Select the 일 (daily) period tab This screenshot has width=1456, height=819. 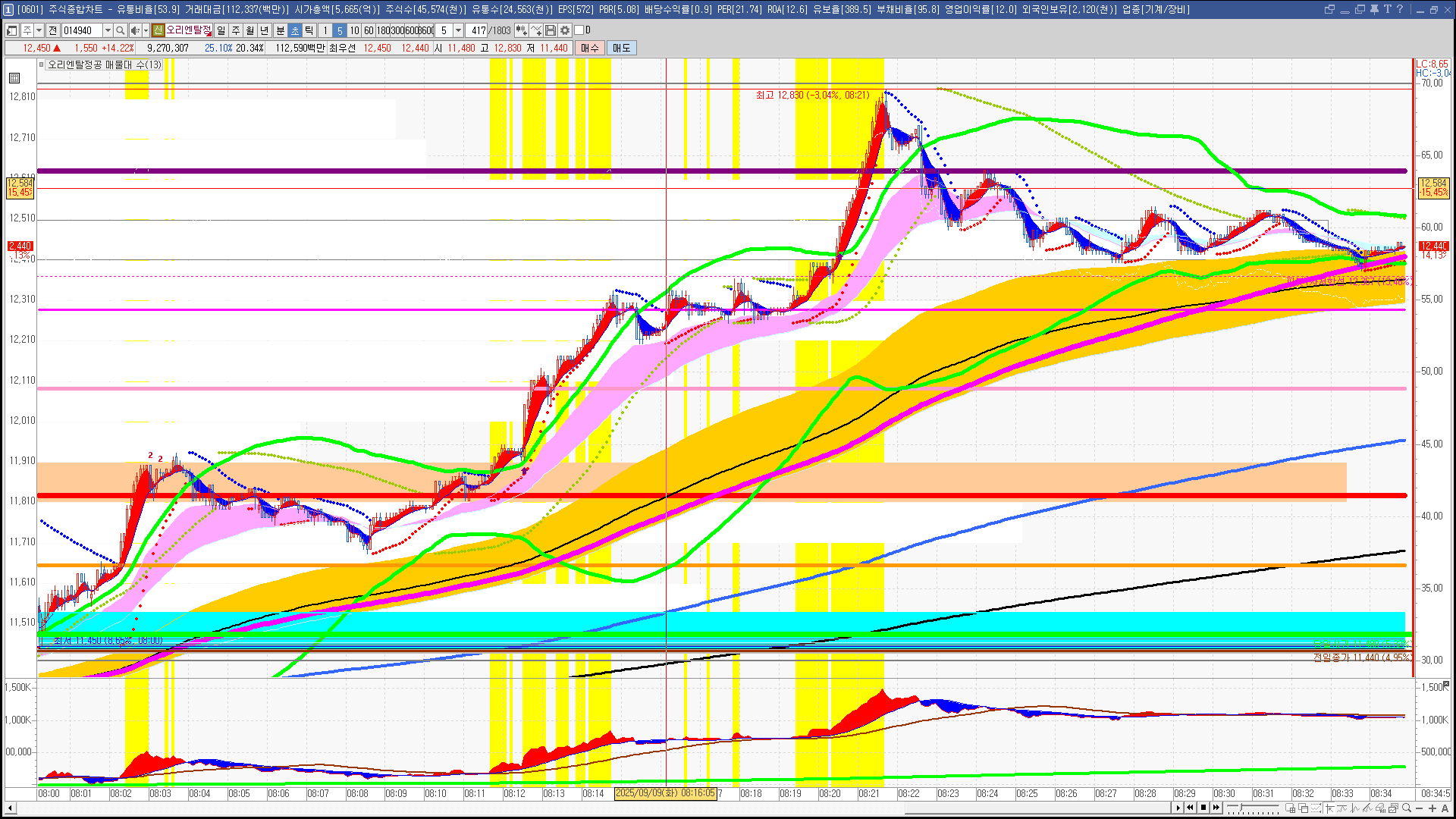click(x=221, y=30)
